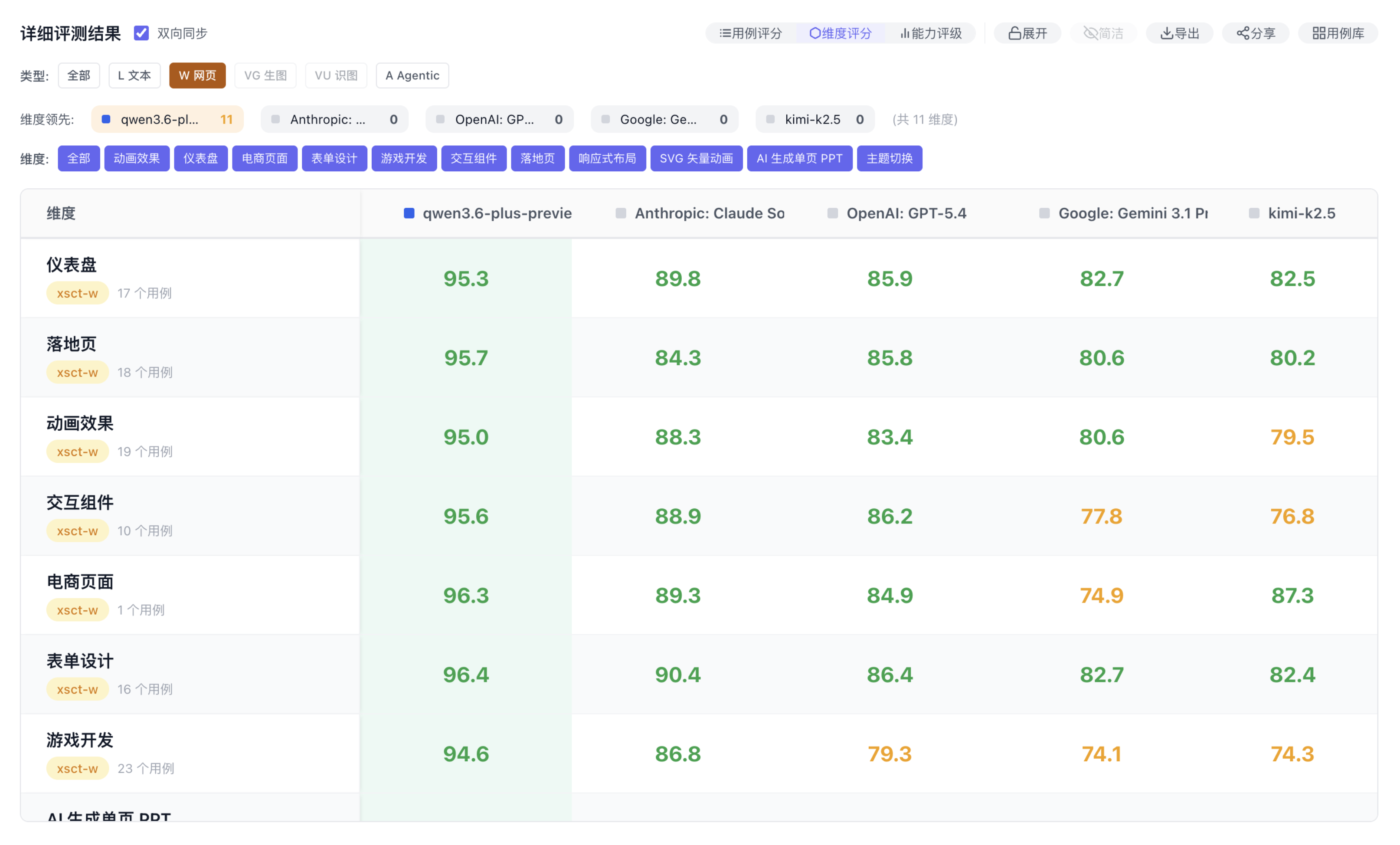
Task: Click the xsct-w tag under 落地页
Action: (x=77, y=373)
